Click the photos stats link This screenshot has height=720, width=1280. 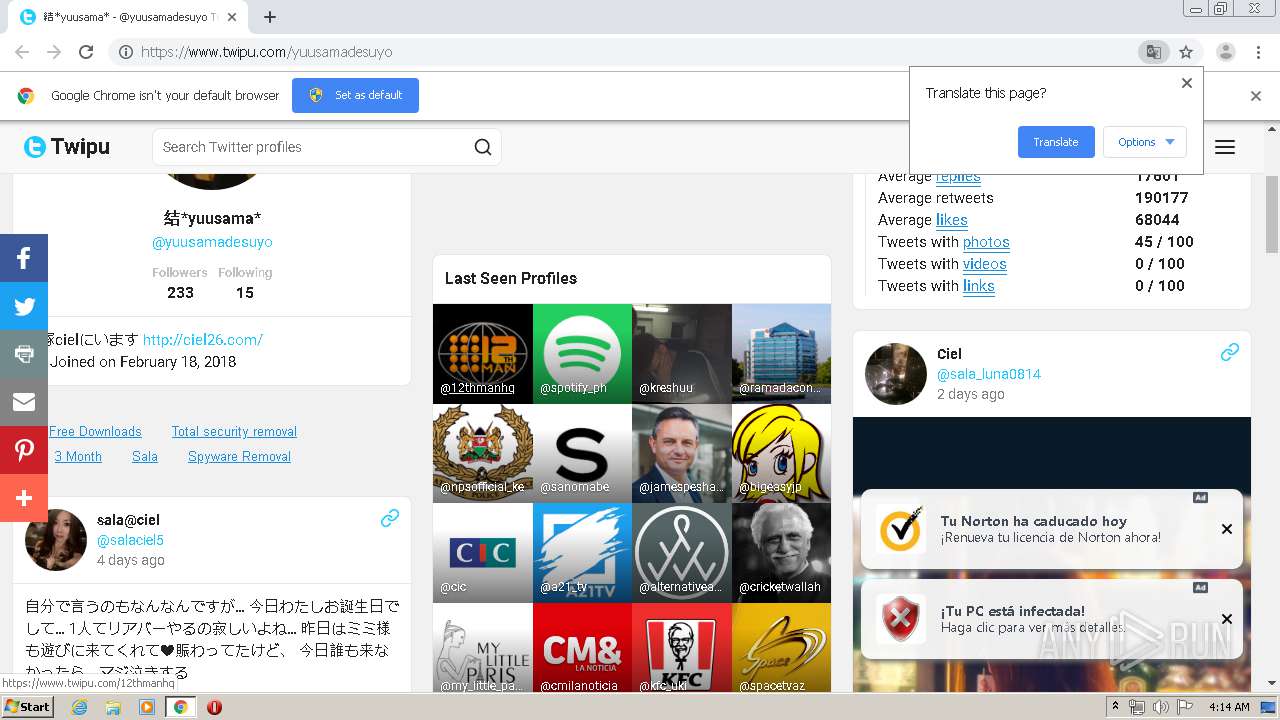pyautogui.click(x=986, y=242)
